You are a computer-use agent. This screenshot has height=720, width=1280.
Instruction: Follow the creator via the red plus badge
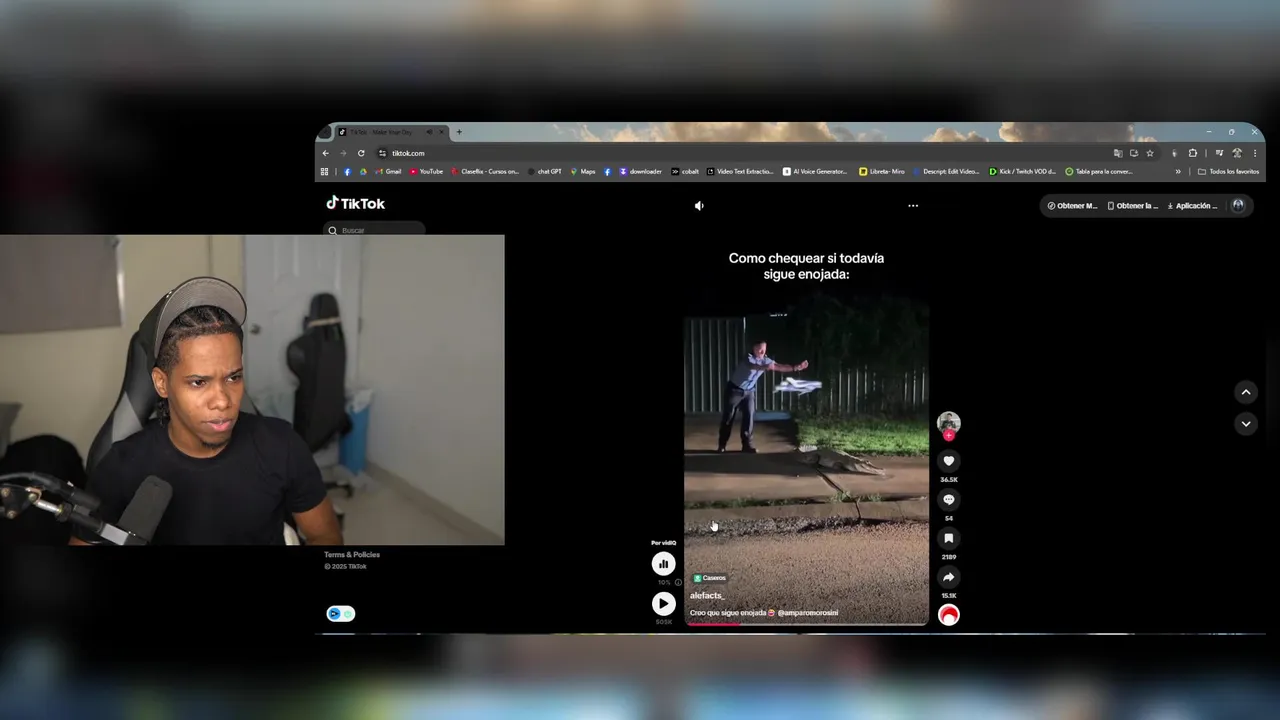click(949, 435)
